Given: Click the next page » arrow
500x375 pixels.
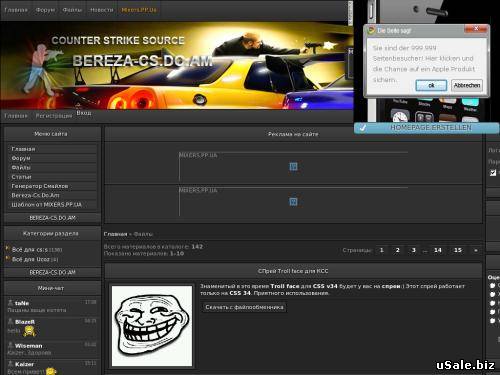Looking at the screenshot, I should [x=476, y=250].
